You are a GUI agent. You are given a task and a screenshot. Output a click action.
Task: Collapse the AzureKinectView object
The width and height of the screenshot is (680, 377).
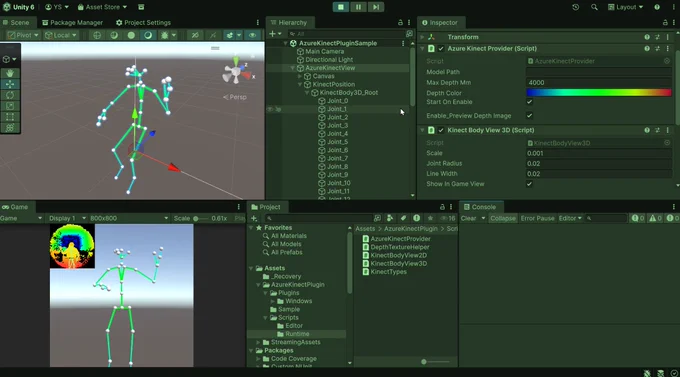[x=293, y=68]
